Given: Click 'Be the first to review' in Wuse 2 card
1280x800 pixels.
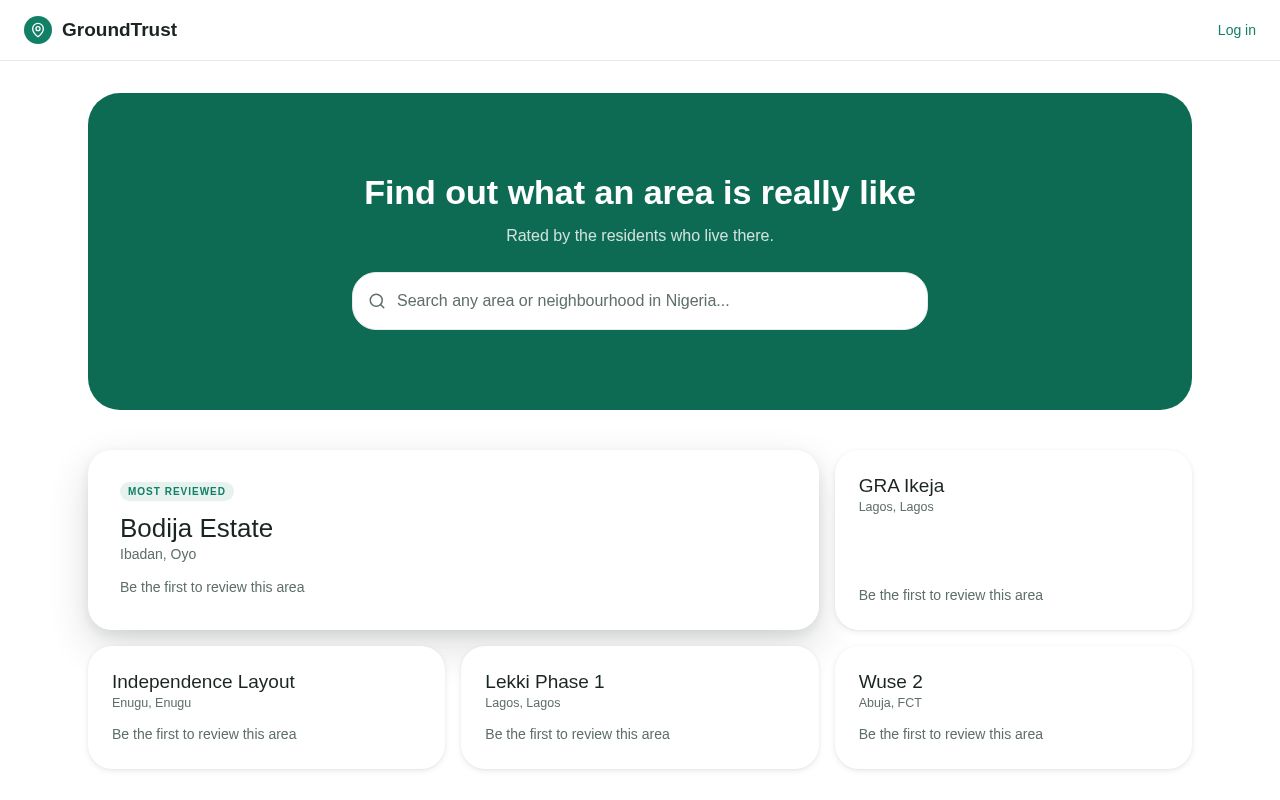Looking at the screenshot, I should 951,734.
